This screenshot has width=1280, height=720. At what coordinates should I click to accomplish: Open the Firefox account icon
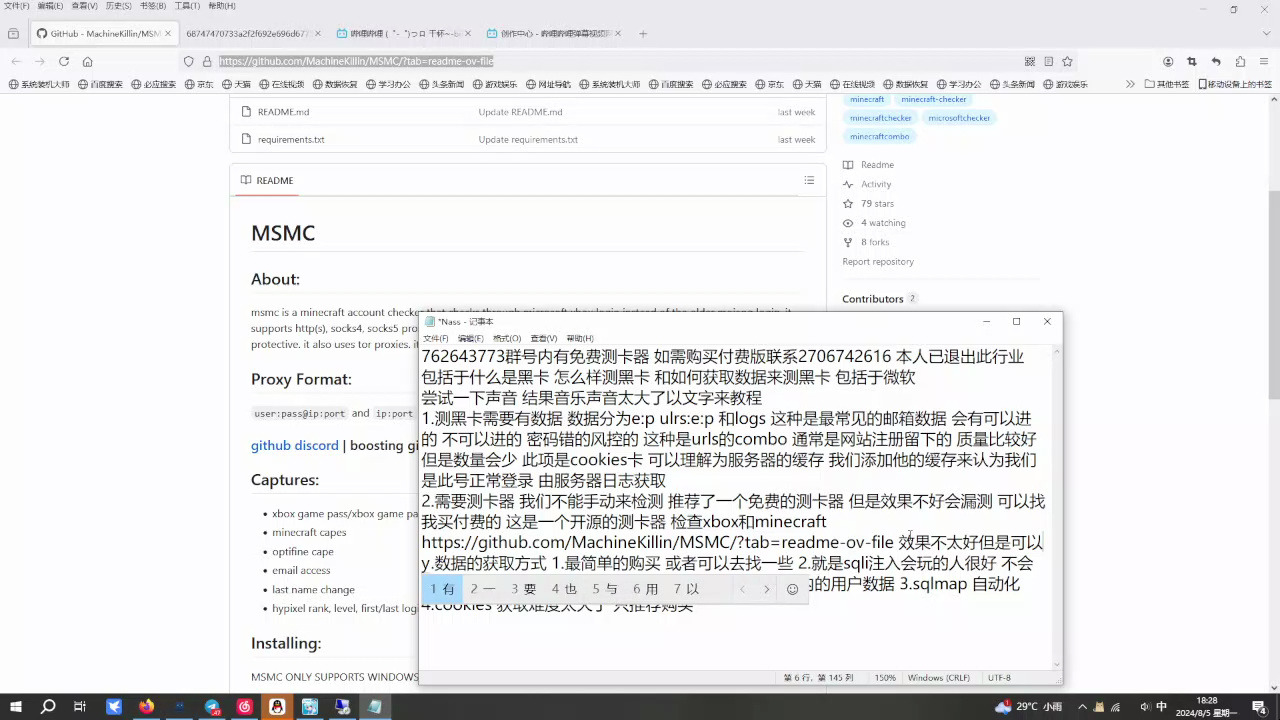coord(1168,61)
